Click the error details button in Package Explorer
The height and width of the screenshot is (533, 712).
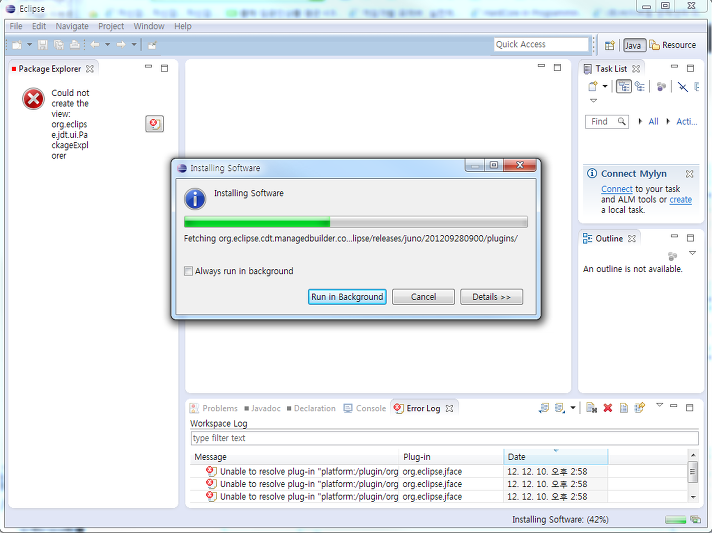coord(154,123)
